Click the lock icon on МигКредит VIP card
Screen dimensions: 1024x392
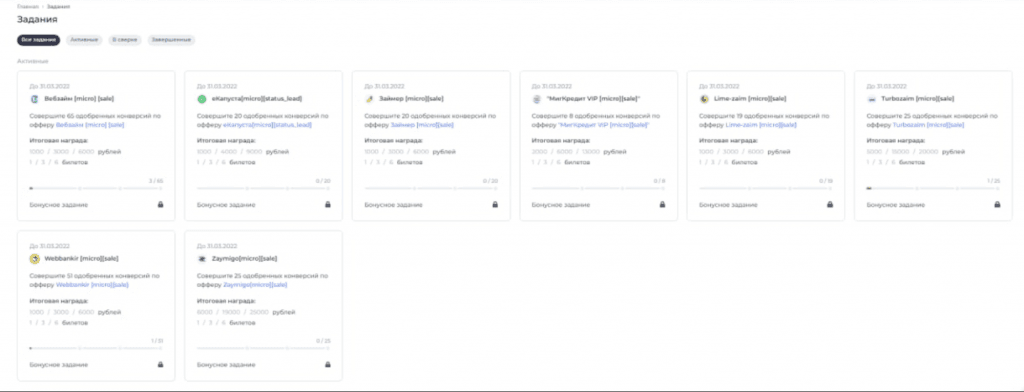[662, 204]
